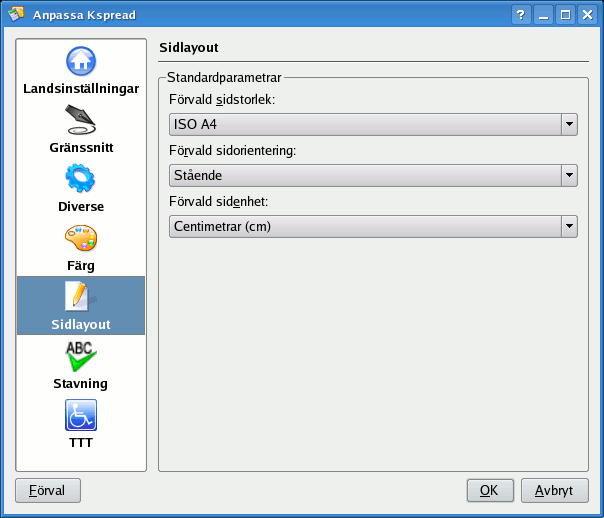Open the Landsinställningar house icon
The image size is (604, 518).
tap(81, 62)
